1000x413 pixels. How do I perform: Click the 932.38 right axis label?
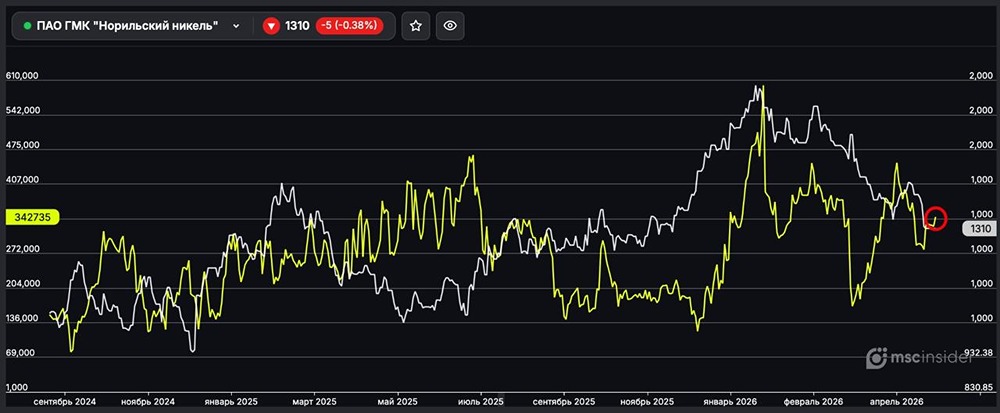(x=977, y=352)
